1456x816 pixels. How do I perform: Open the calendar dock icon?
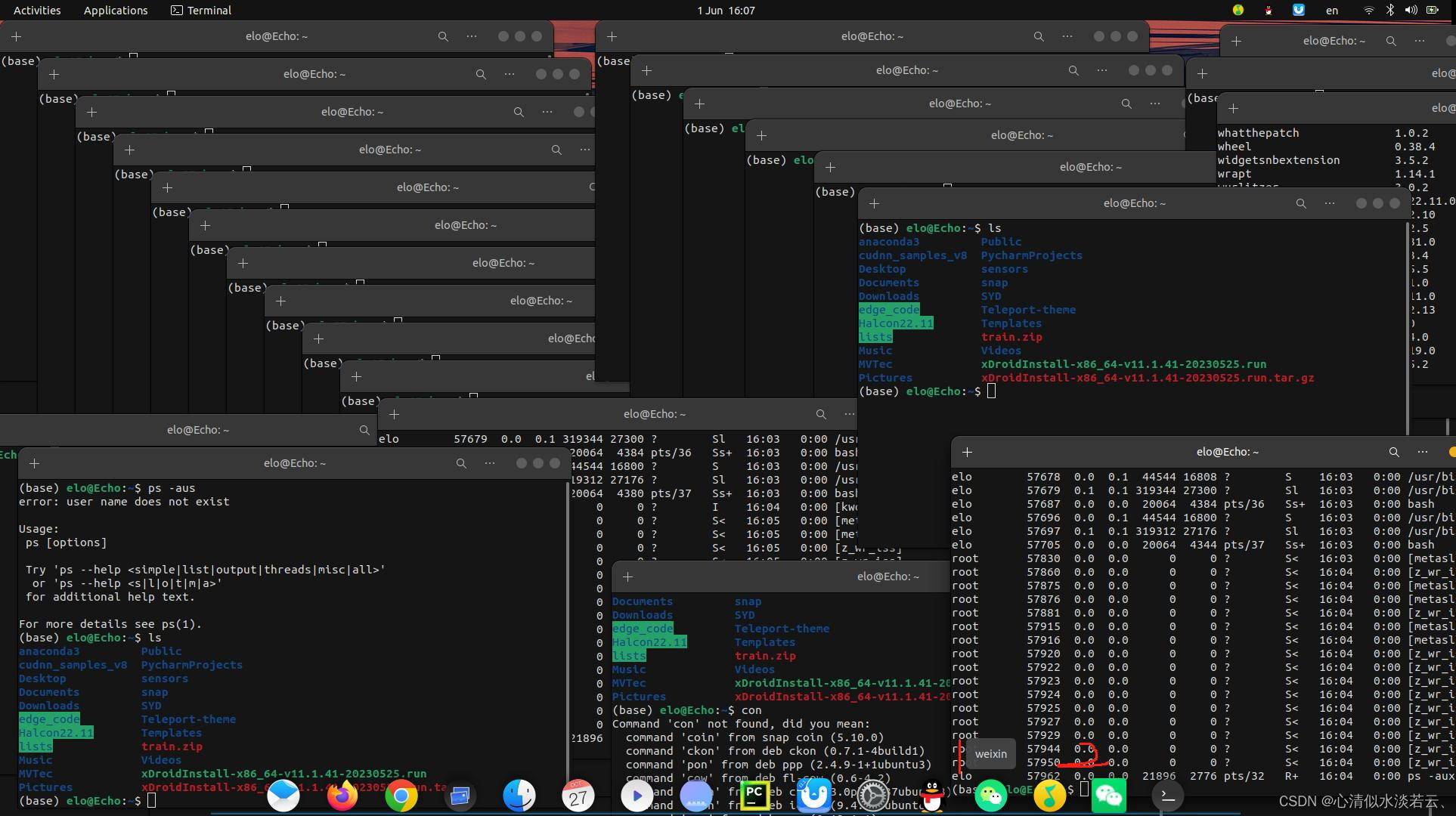pos(578,796)
